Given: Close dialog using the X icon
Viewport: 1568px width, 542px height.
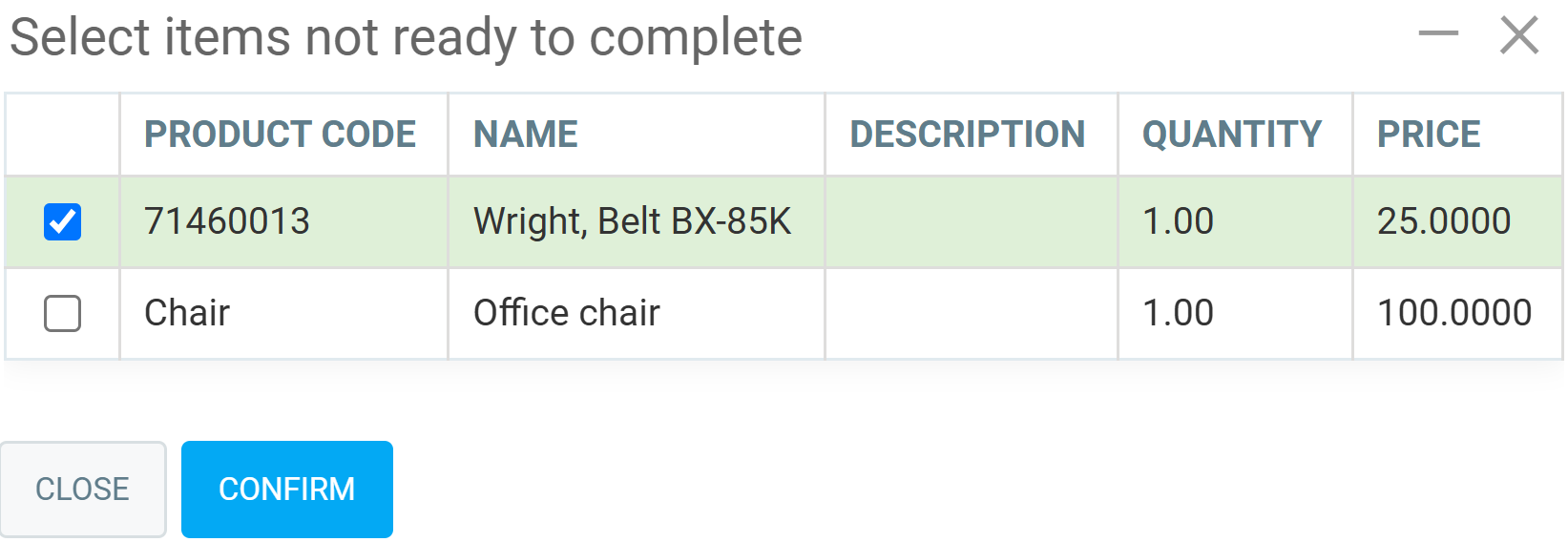Looking at the screenshot, I should 1518,35.
